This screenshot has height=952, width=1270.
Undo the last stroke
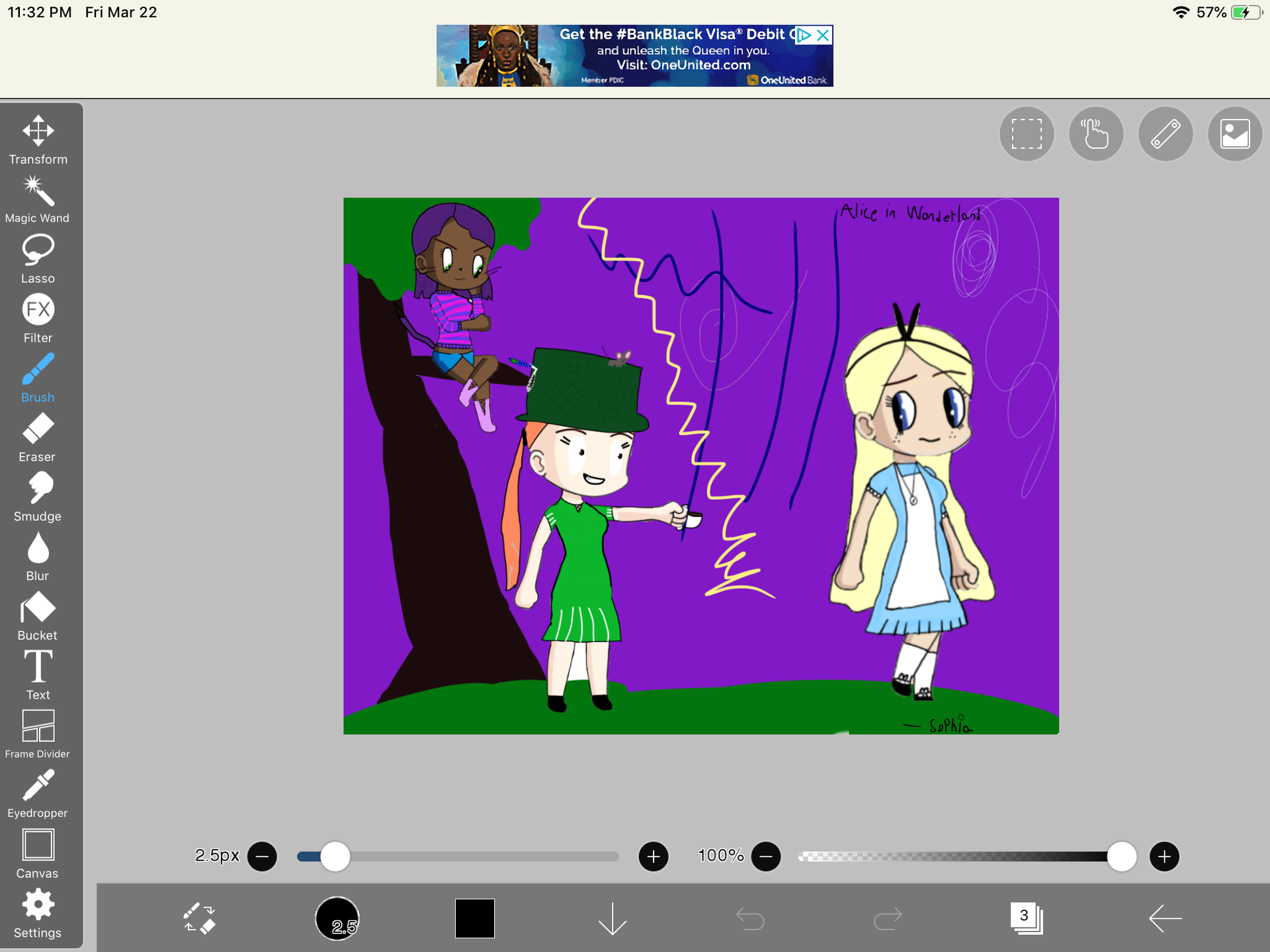pos(750,918)
